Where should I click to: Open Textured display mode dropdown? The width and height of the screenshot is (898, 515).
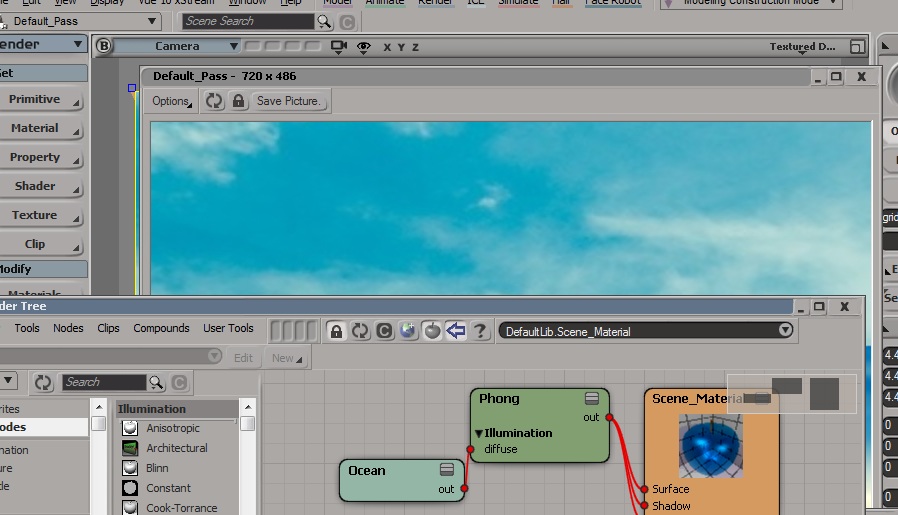(x=802, y=46)
